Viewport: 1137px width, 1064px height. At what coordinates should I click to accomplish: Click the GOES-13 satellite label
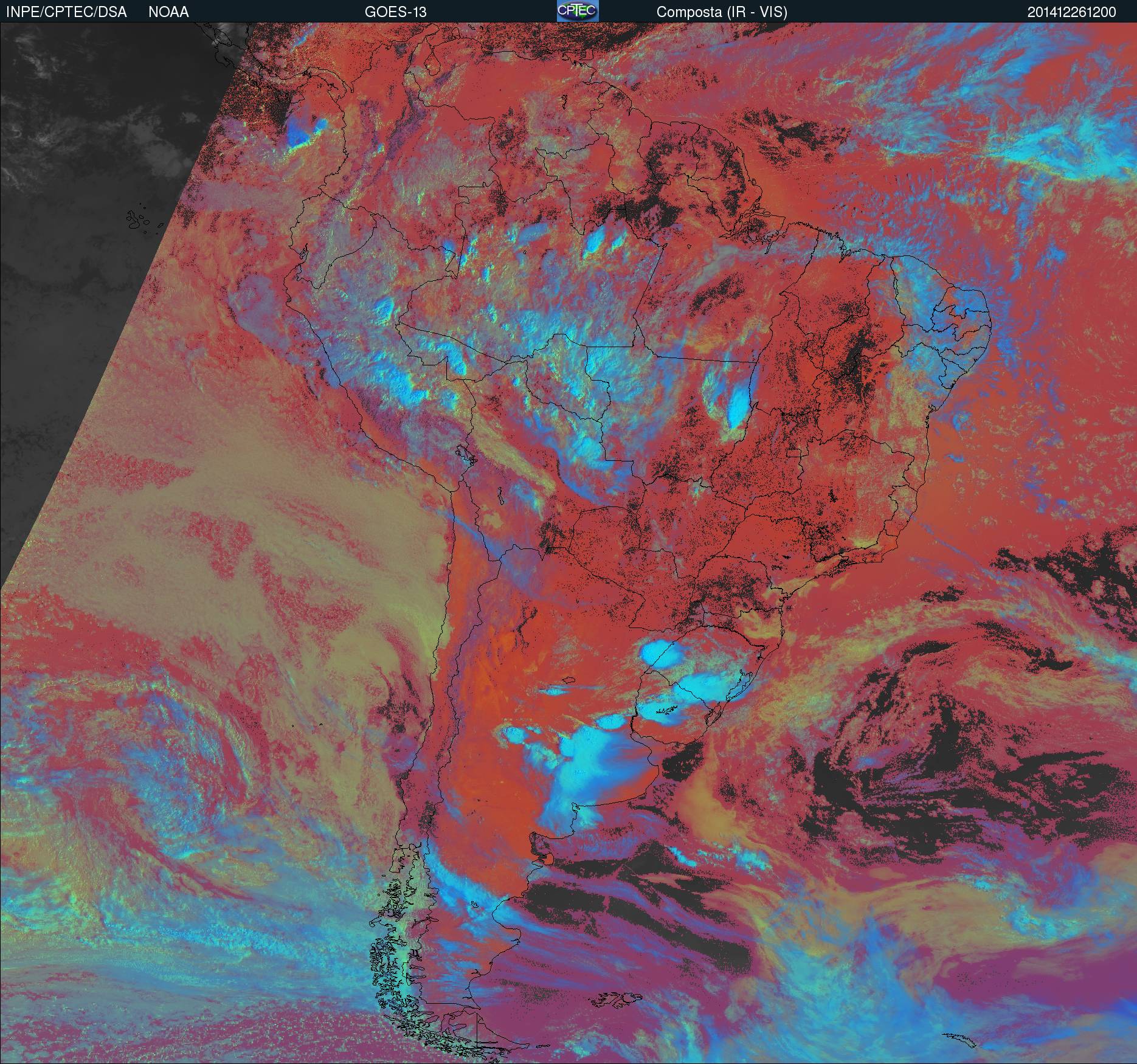click(395, 12)
